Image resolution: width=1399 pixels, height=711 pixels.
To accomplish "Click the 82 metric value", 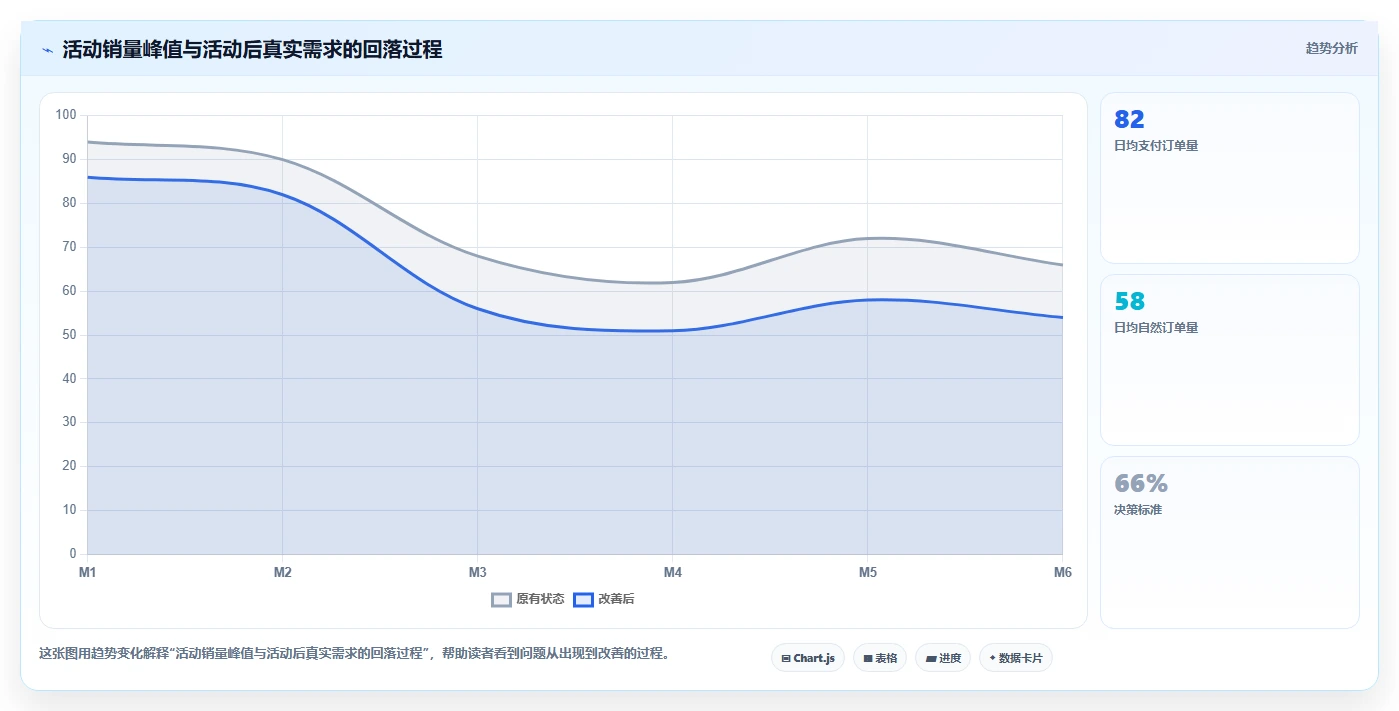I will pyautogui.click(x=1129, y=120).
